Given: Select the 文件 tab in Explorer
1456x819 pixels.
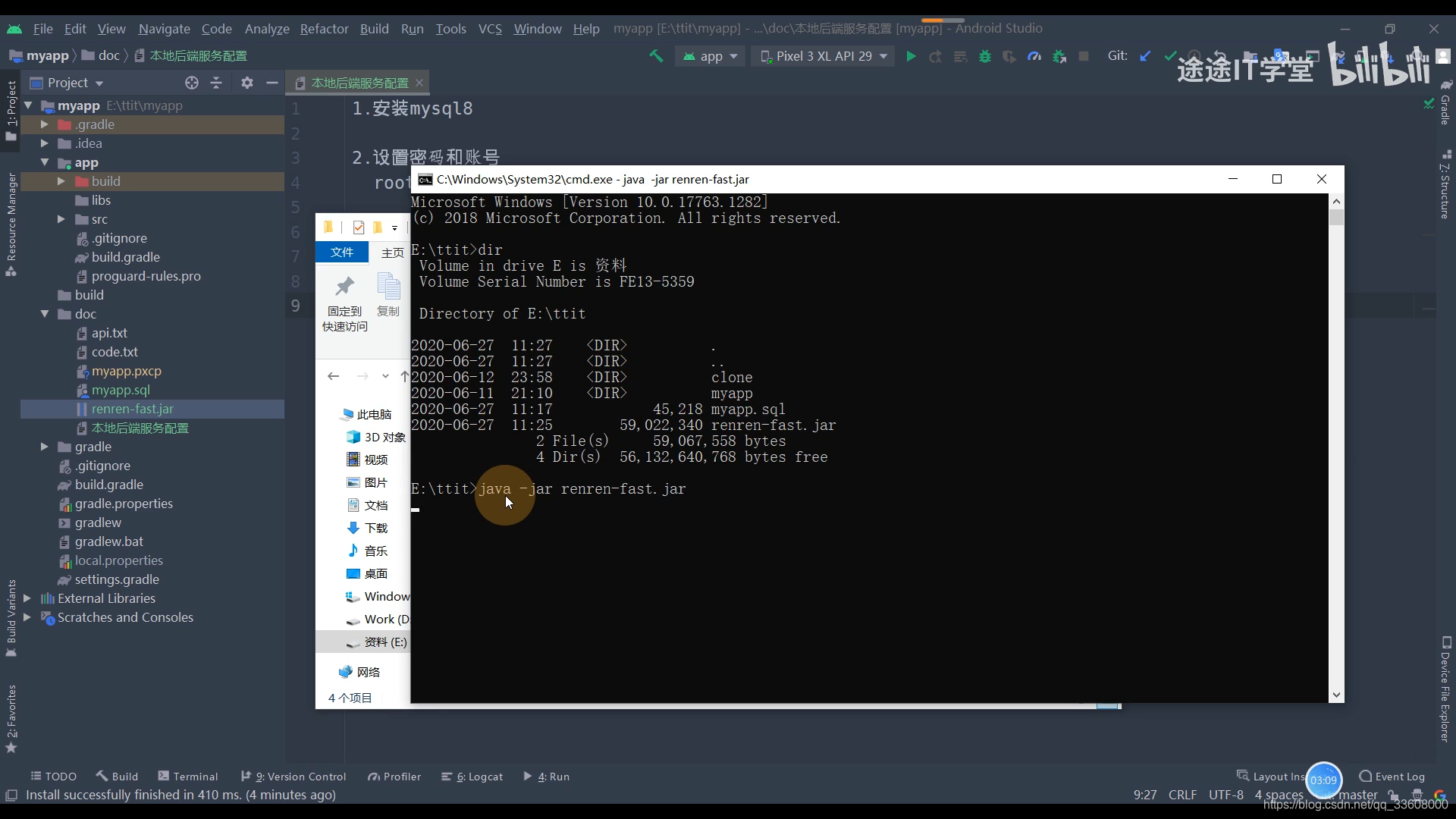Looking at the screenshot, I should 342,253.
